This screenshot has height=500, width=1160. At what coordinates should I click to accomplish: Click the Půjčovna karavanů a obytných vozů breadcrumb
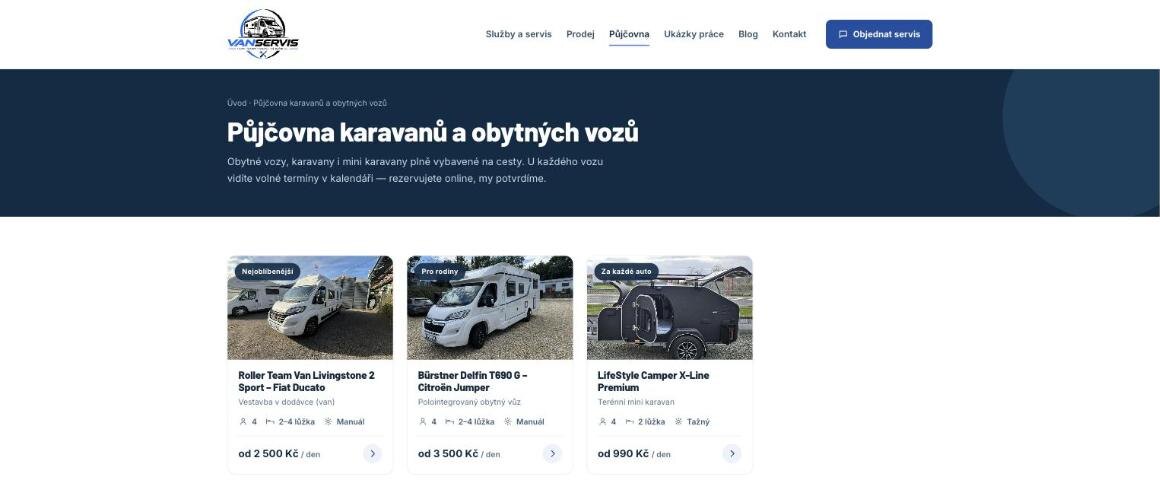pos(320,103)
